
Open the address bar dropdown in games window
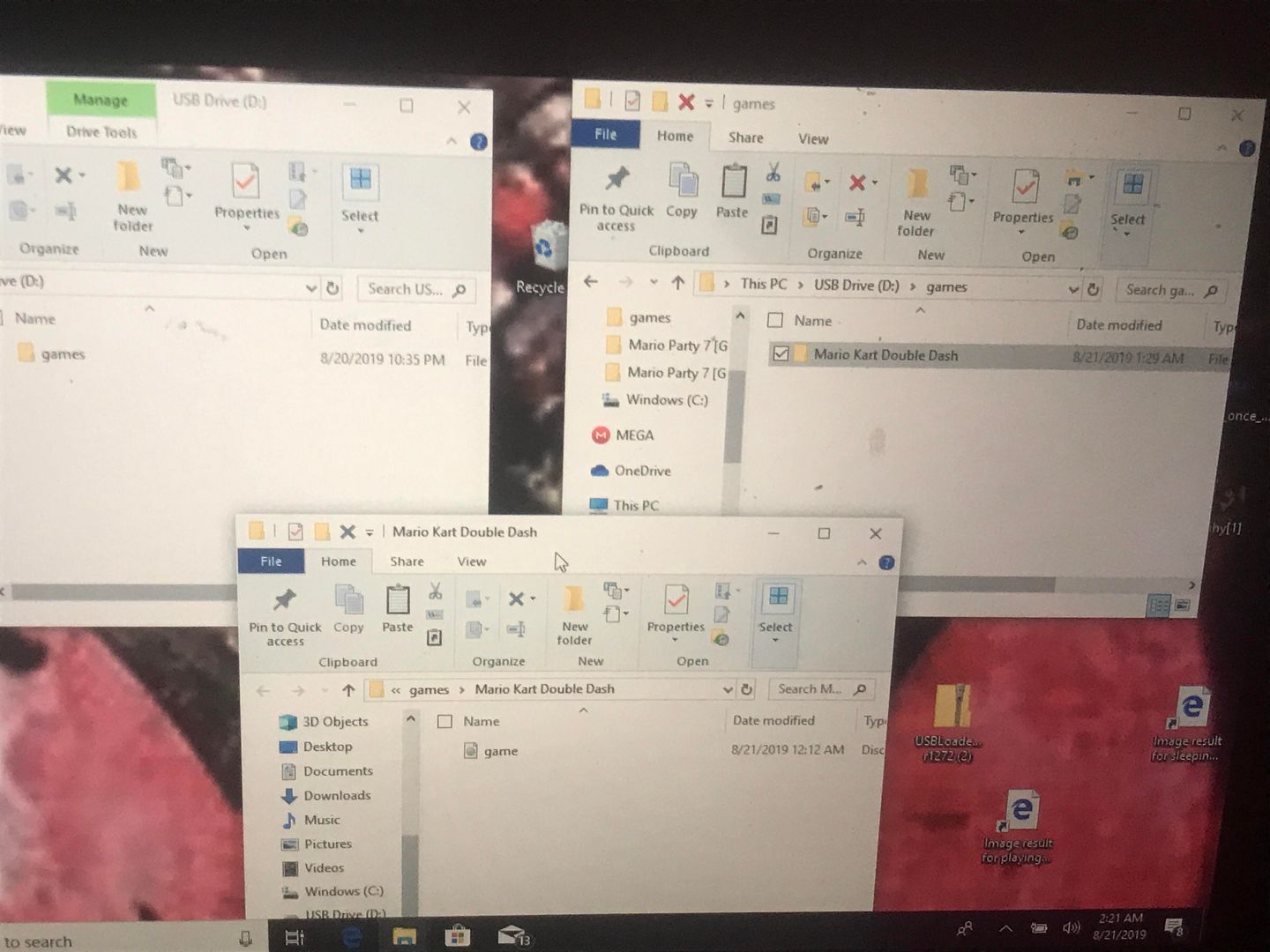coord(1072,288)
